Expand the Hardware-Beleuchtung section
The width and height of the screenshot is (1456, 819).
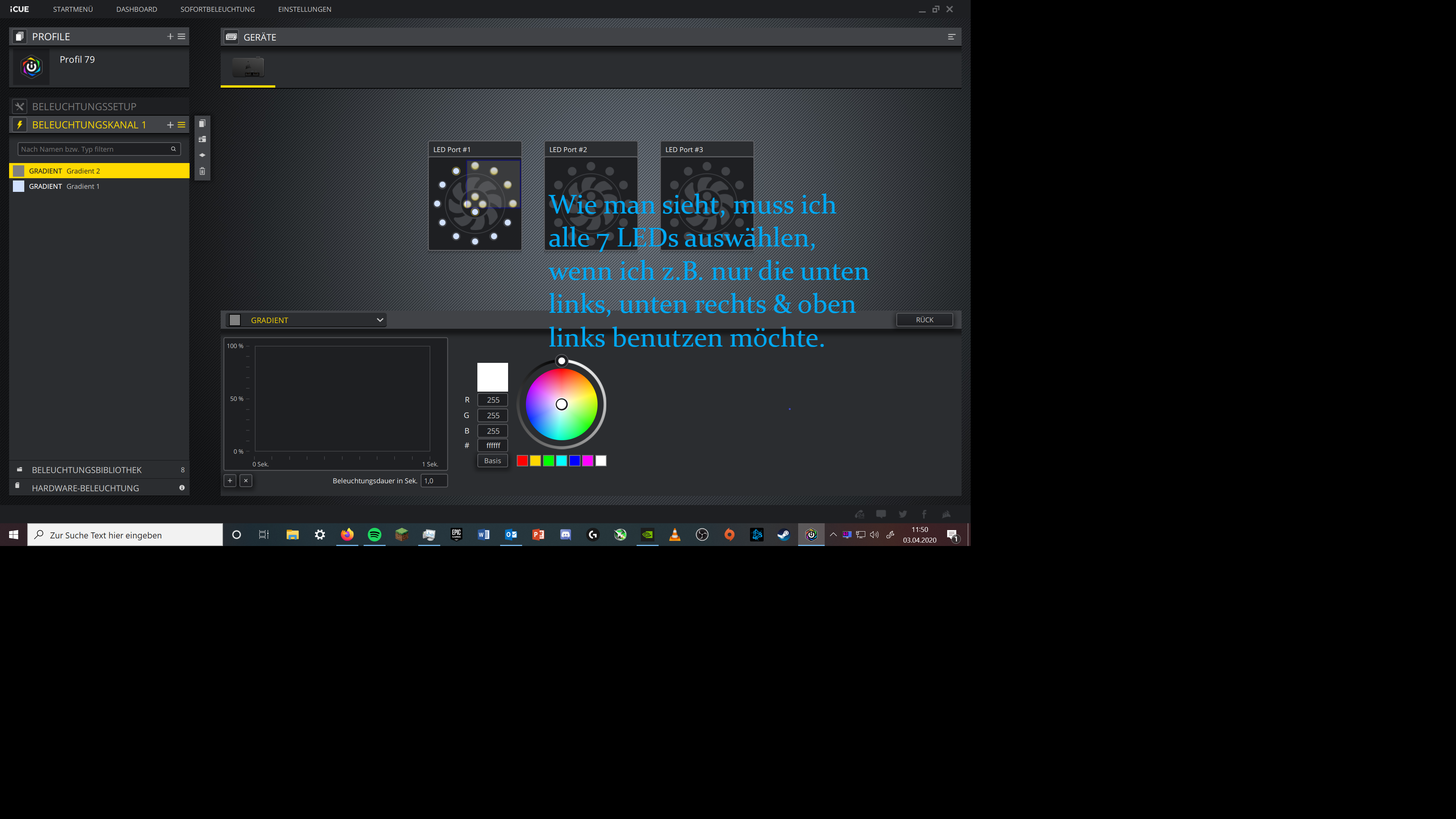coord(85,488)
